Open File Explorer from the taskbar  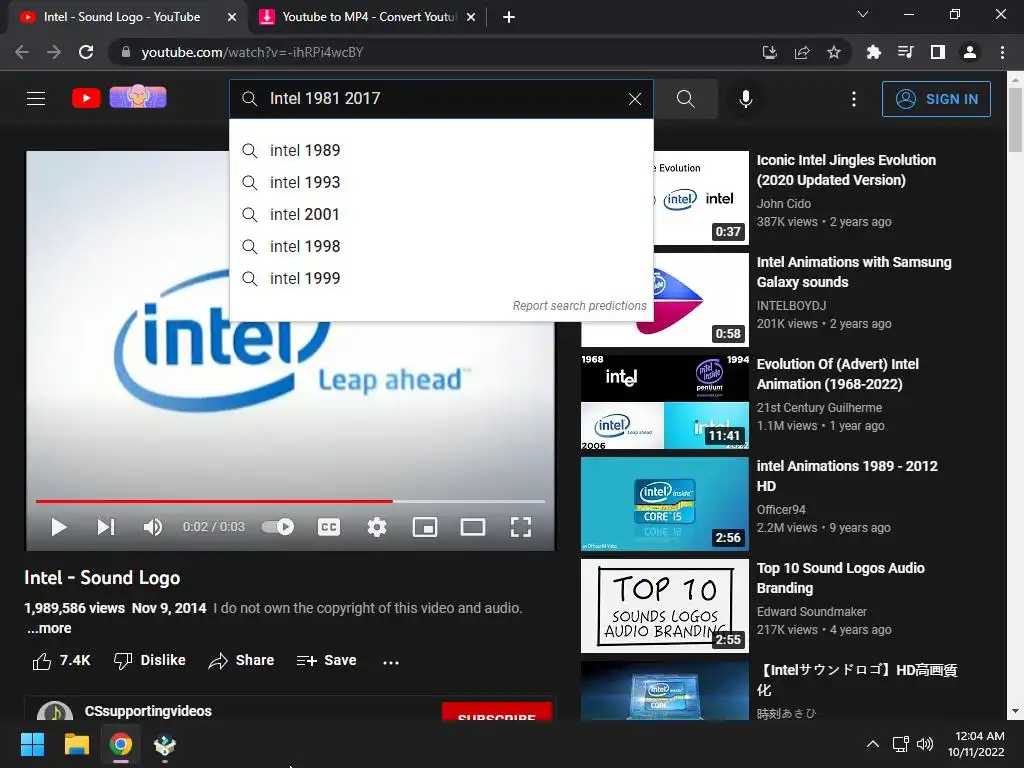[76, 744]
